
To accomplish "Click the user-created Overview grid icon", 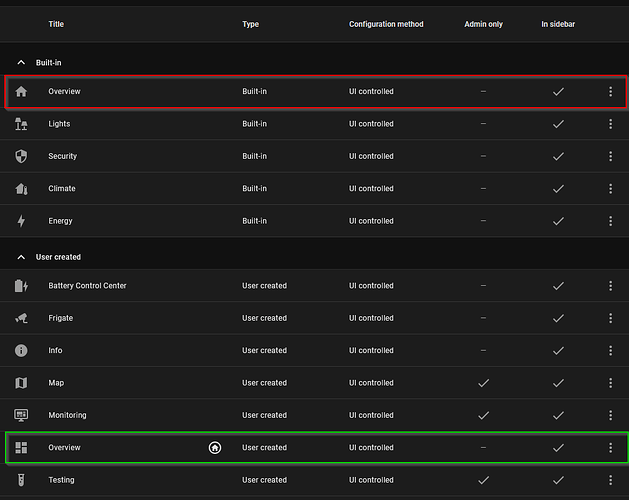I will (x=21, y=447).
